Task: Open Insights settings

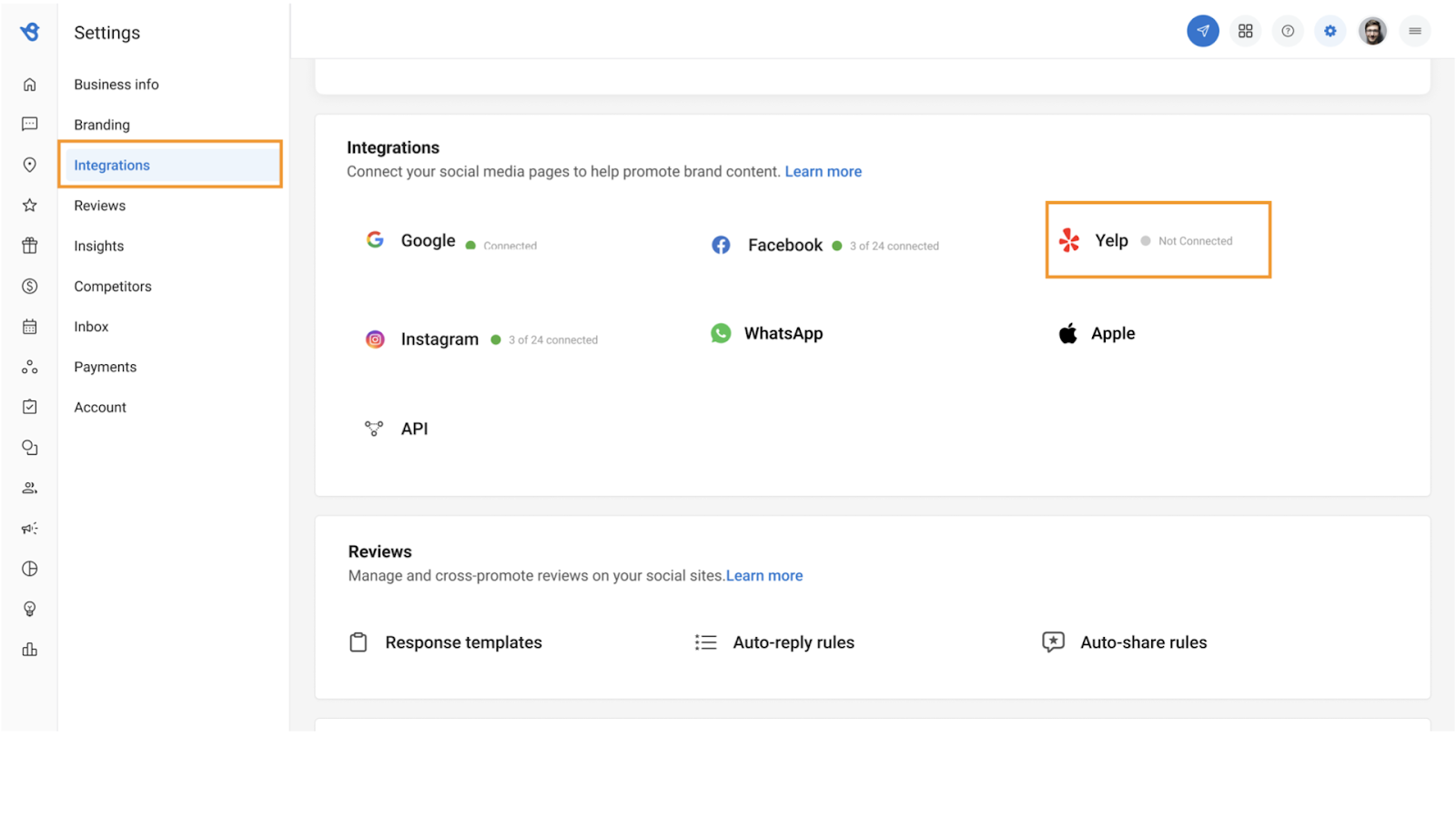Action: [99, 246]
